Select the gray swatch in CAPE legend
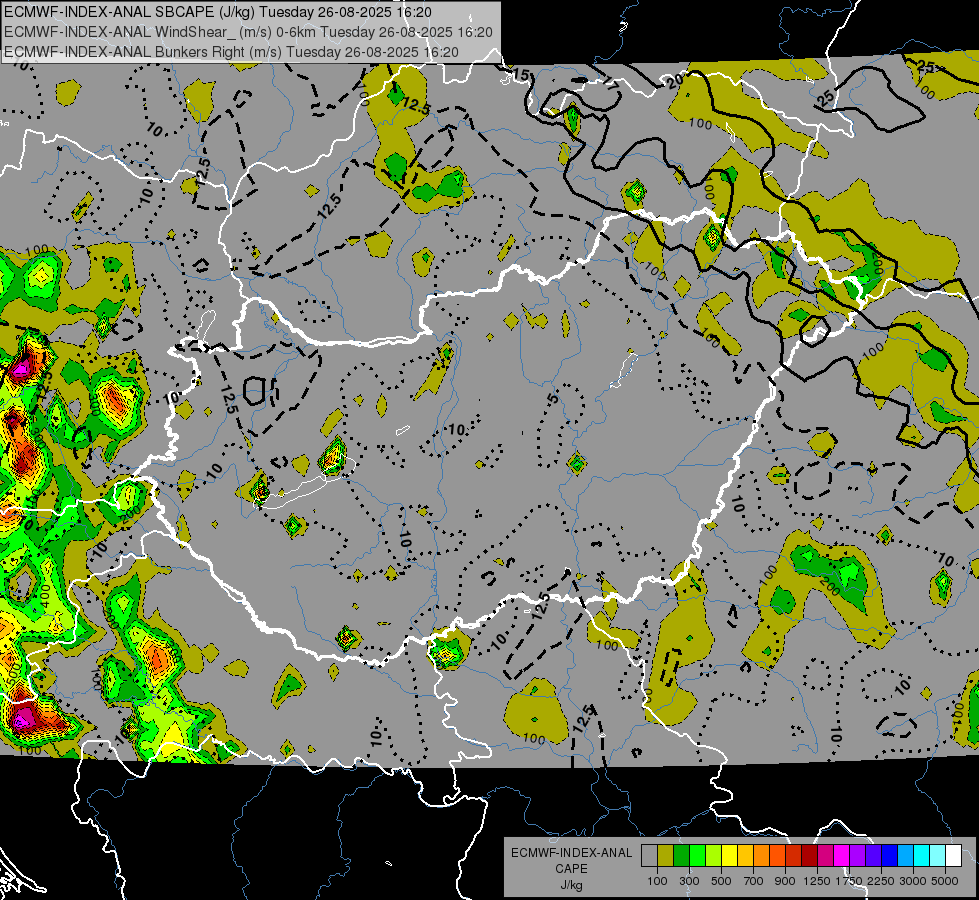Viewport: 979px width, 900px height. pyautogui.click(x=649, y=855)
